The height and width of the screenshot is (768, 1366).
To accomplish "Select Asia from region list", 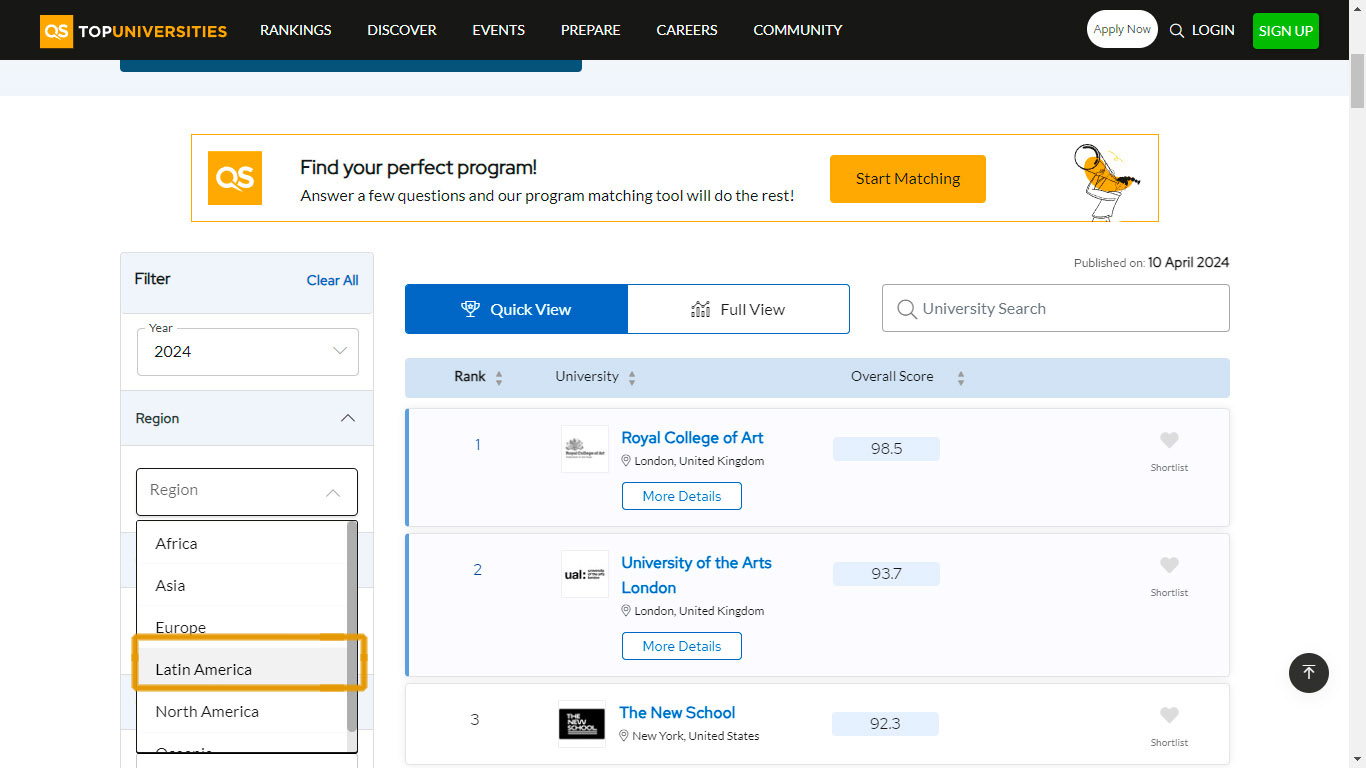I will (x=241, y=585).
